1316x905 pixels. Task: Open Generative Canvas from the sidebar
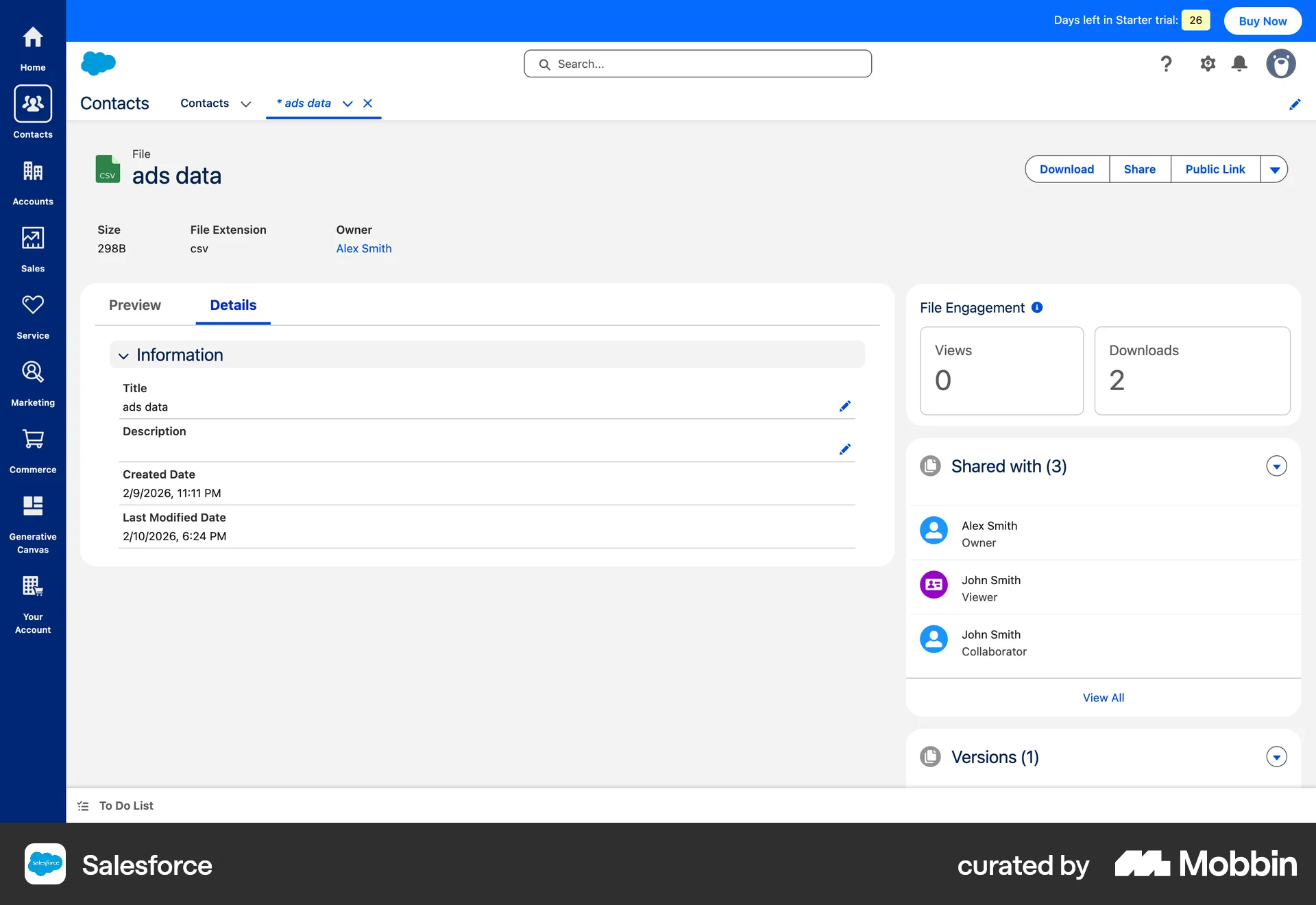coord(32,506)
